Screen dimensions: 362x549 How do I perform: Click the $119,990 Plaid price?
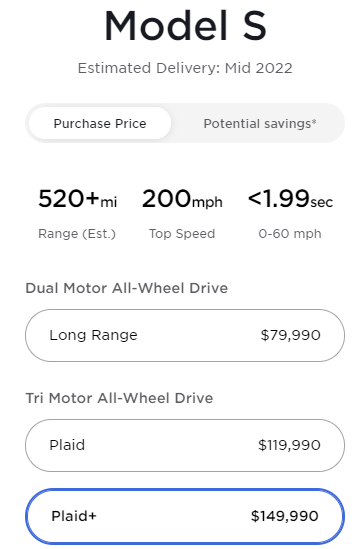pos(289,445)
